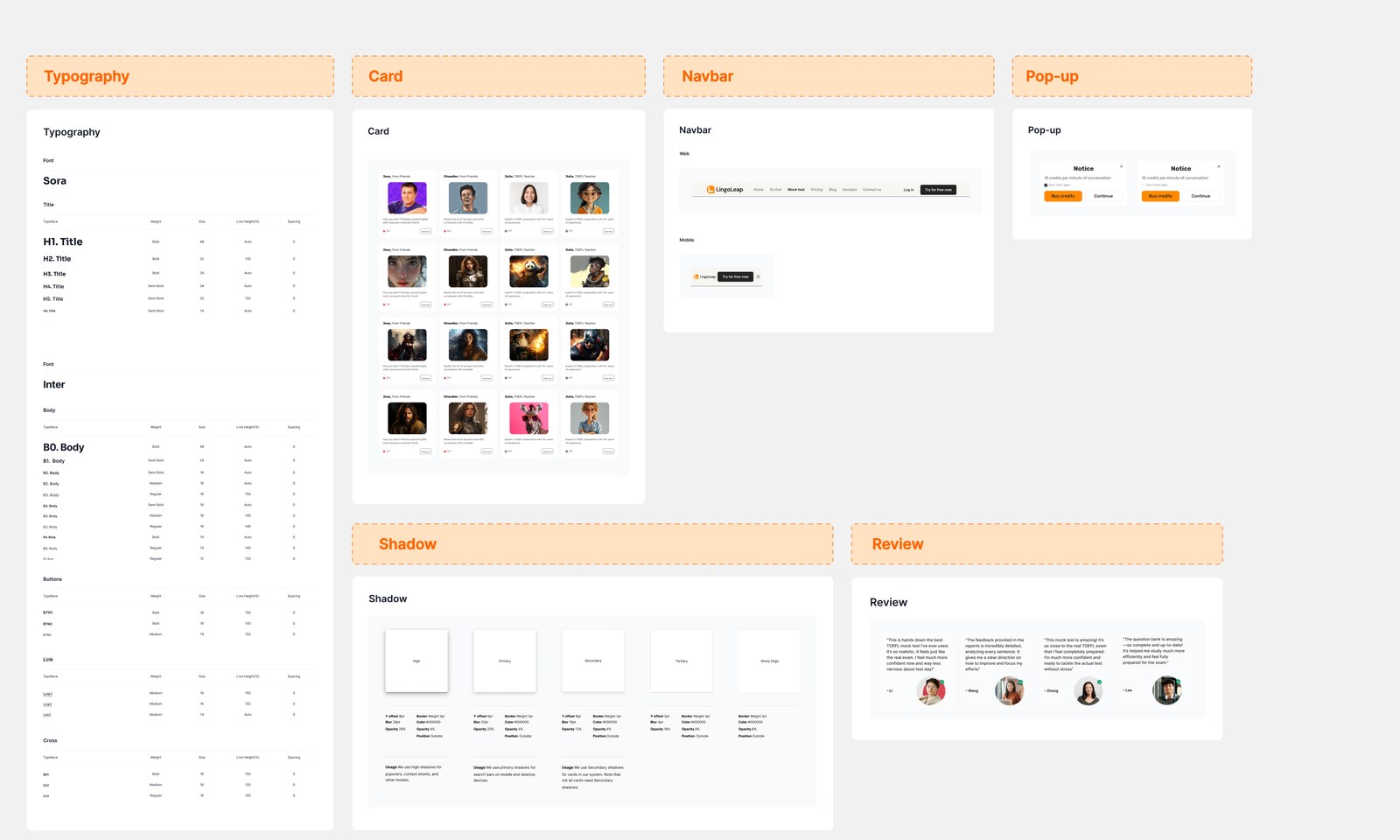
Task: Click the LingoLeap logo in the web navbar
Action: 724,189
